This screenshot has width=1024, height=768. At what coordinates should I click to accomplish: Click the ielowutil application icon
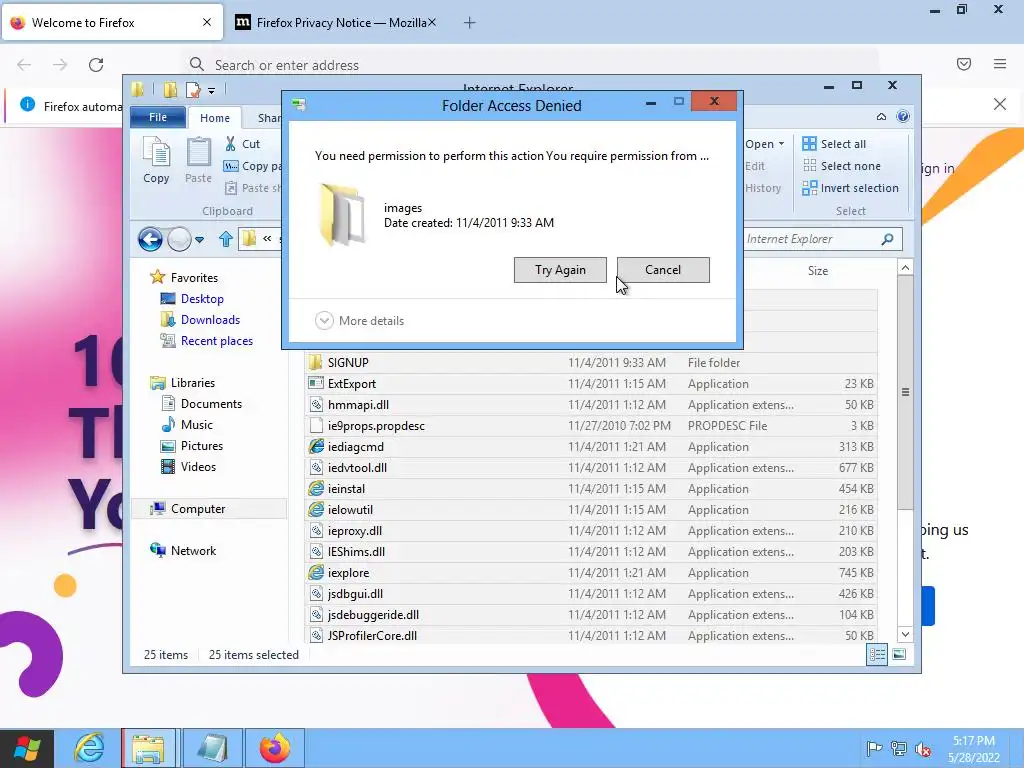click(316, 509)
